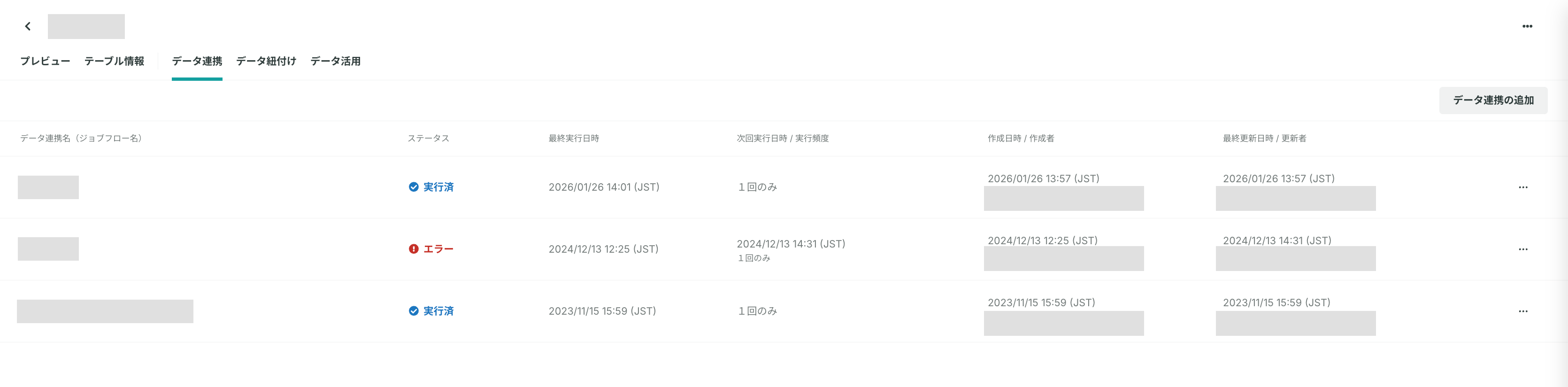Open the page-level three-dot menu top right

tap(1527, 26)
